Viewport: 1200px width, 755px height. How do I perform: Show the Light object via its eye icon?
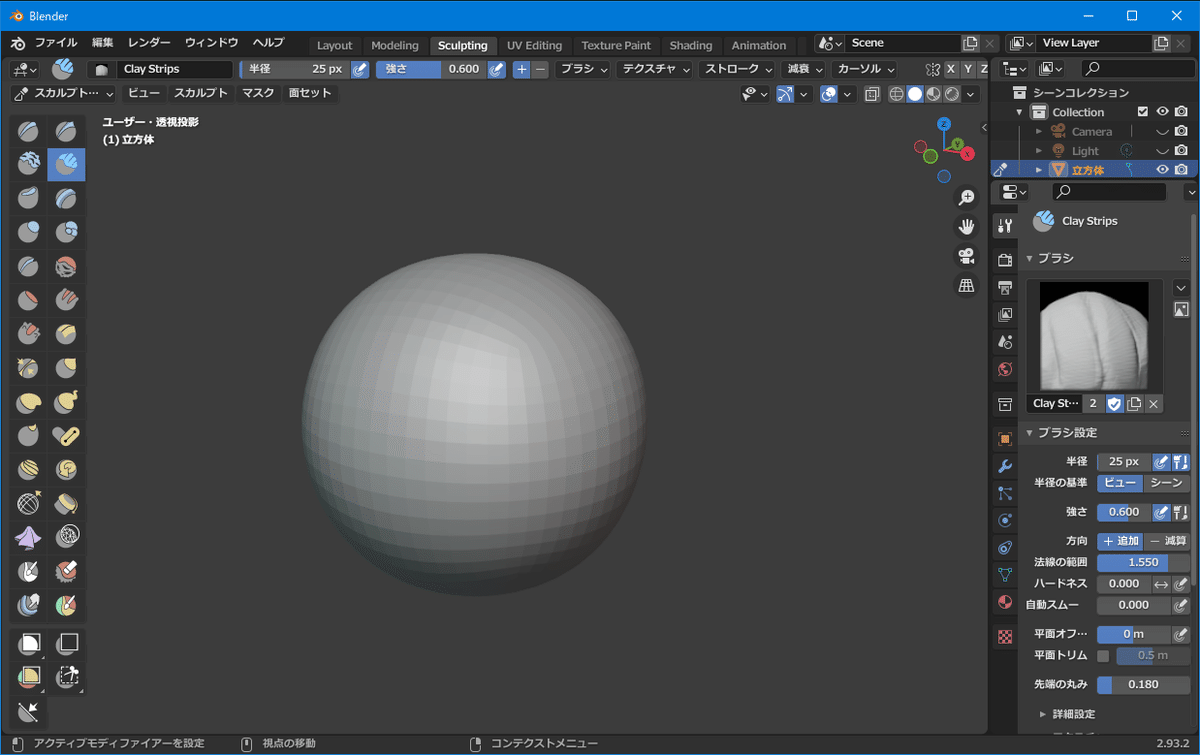point(1162,151)
